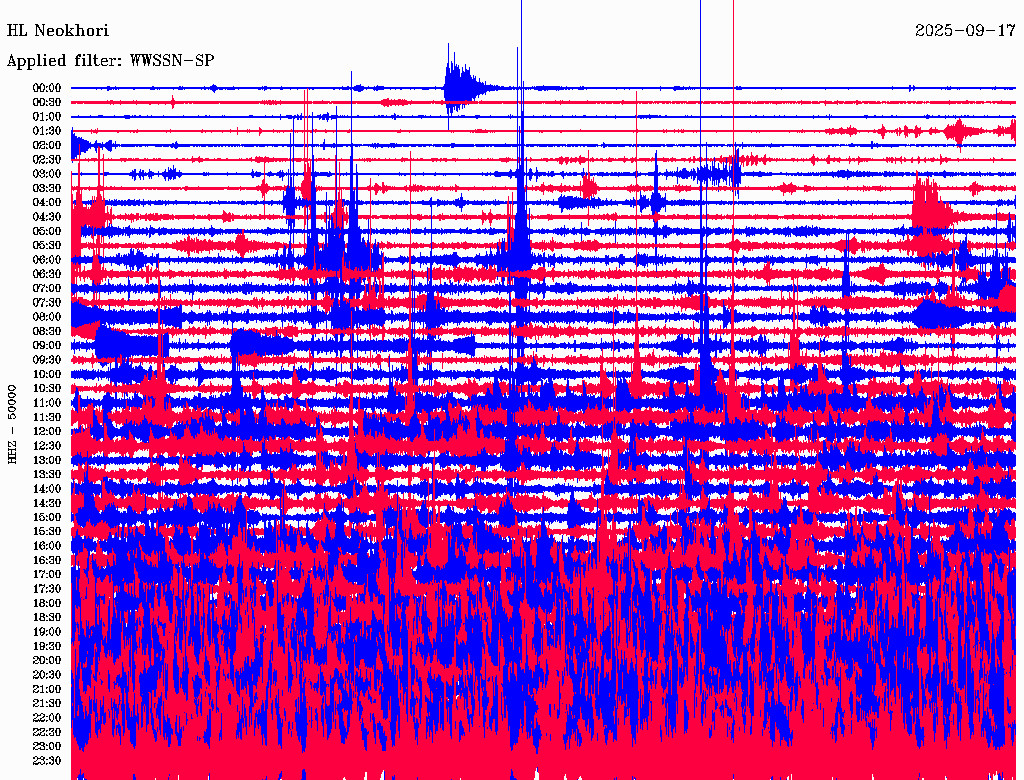
Task: Select the 22:30 time label
Action: click(47, 732)
